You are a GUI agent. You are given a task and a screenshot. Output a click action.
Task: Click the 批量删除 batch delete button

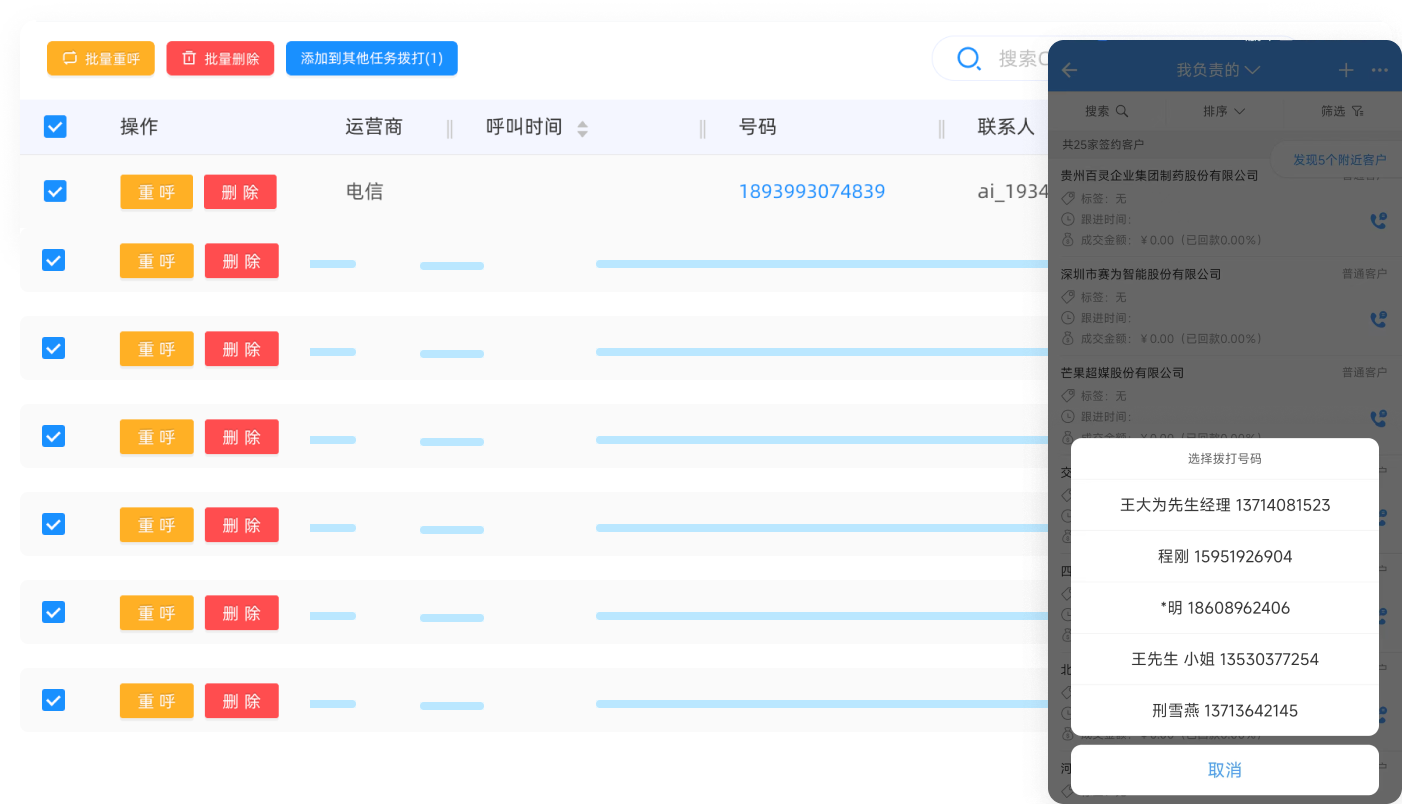click(220, 58)
